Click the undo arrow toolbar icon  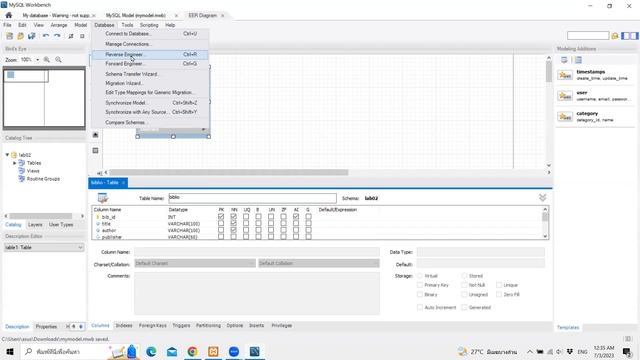pyautogui.click(x=46, y=36)
